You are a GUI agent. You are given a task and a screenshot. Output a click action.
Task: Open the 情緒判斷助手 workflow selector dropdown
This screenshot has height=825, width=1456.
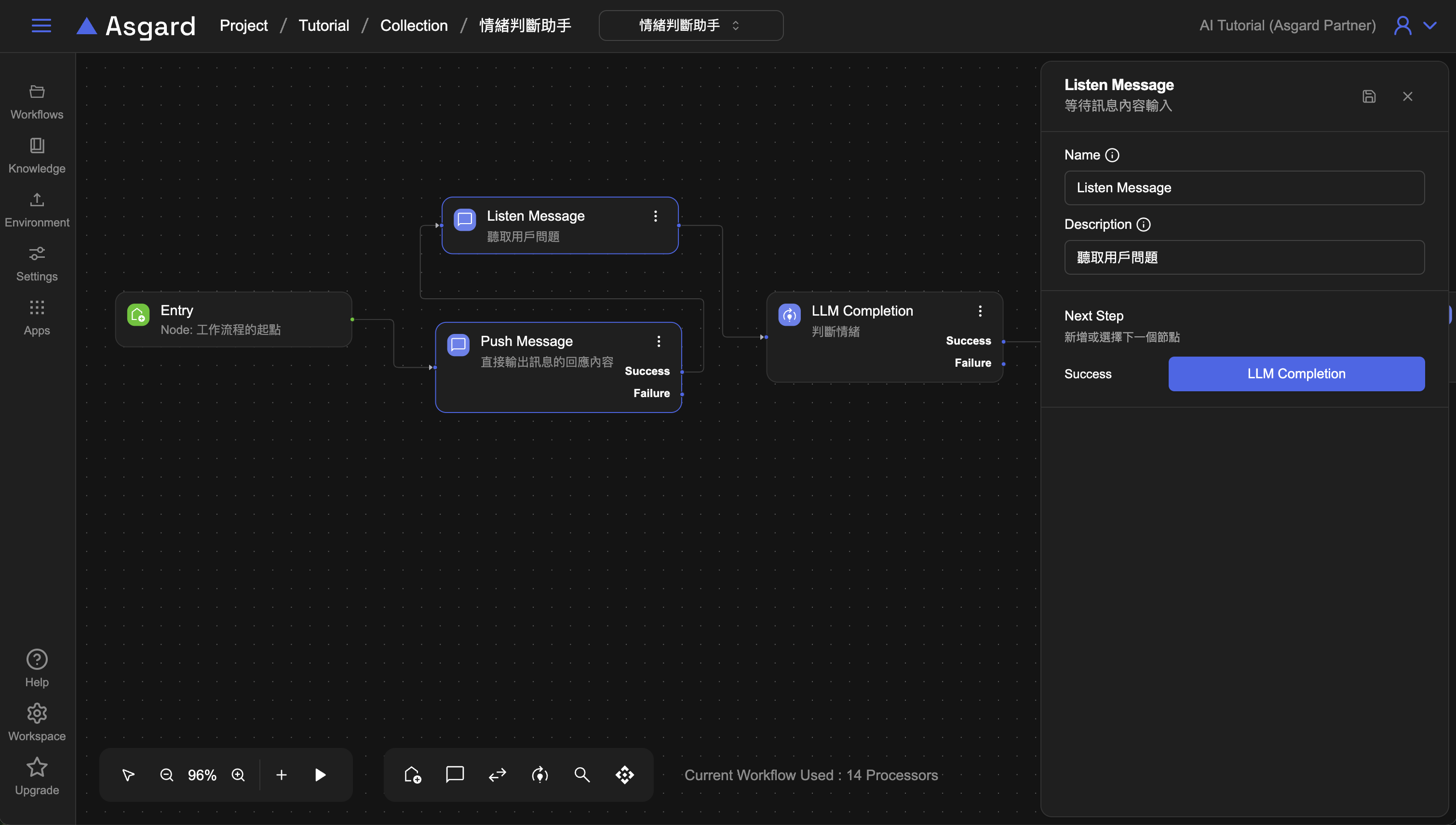pyautogui.click(x=690, y=26)
